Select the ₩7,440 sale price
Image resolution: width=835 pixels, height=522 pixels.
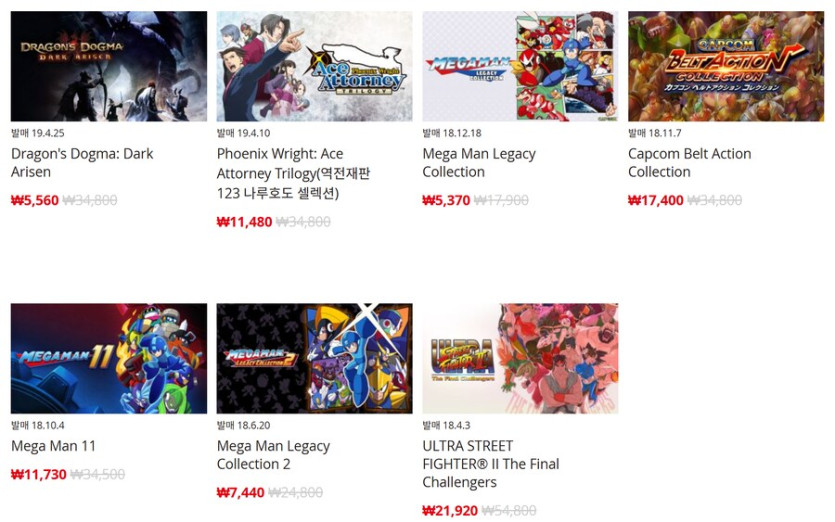pyautogui.click(x=241, y=493)
